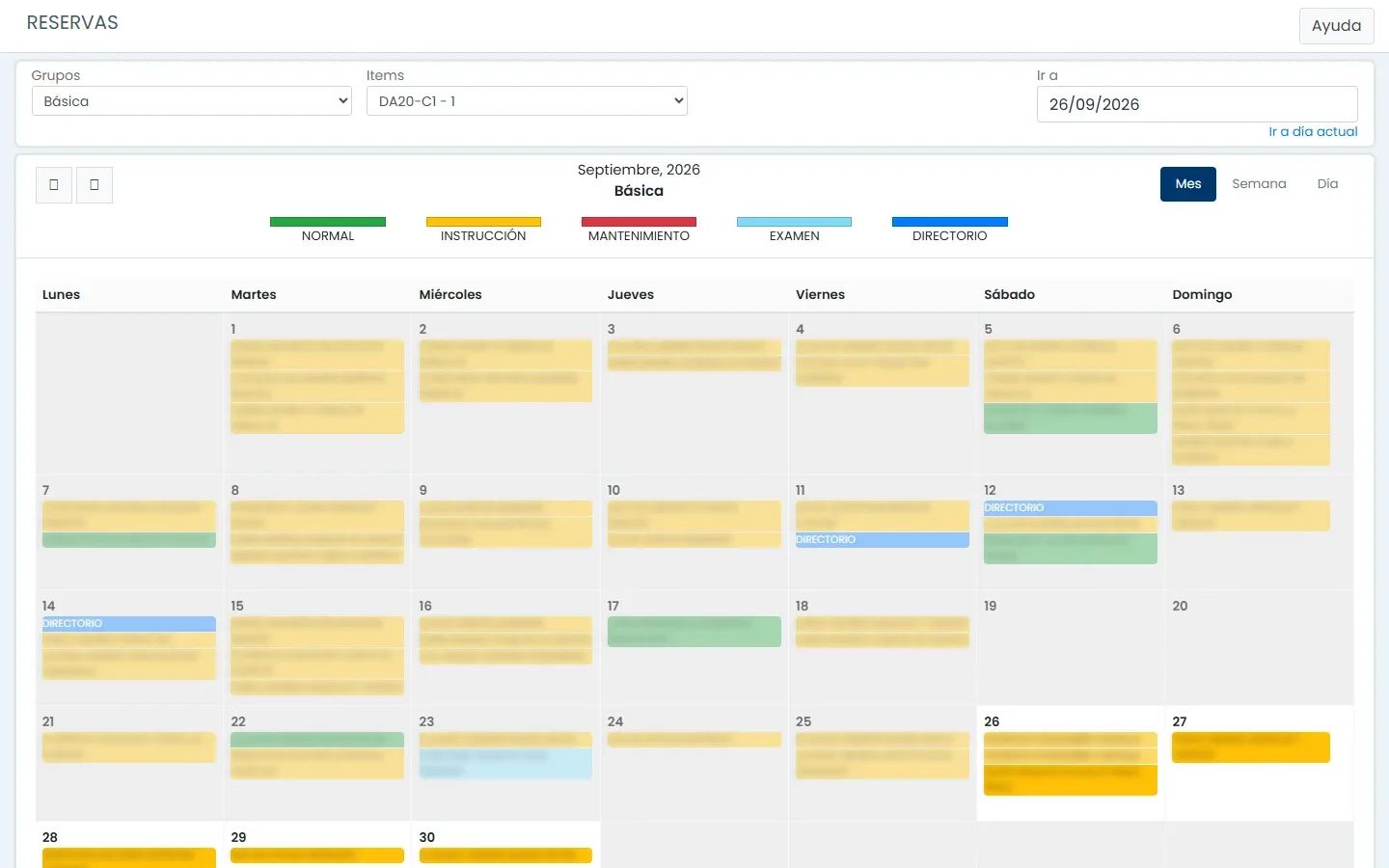The width and height of the screenshot is (1389, 868).
Task: Select the day number 20 in the calendar
Action: pos(1180,606)
